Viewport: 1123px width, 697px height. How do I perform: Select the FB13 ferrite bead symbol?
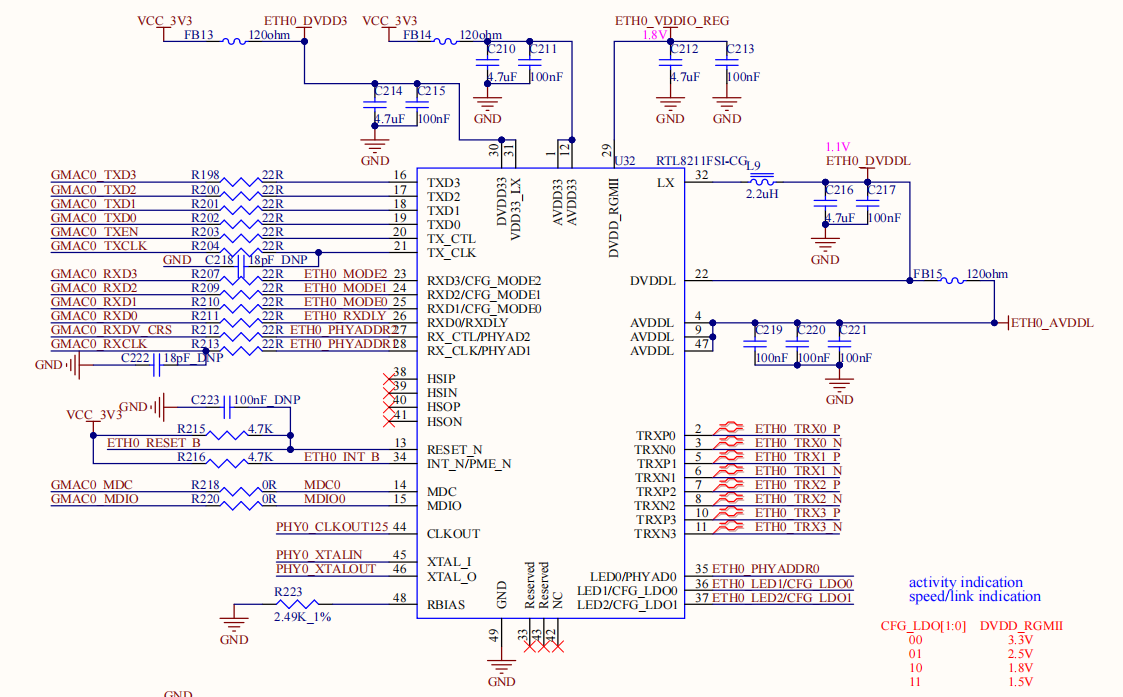tap(234, 42)
